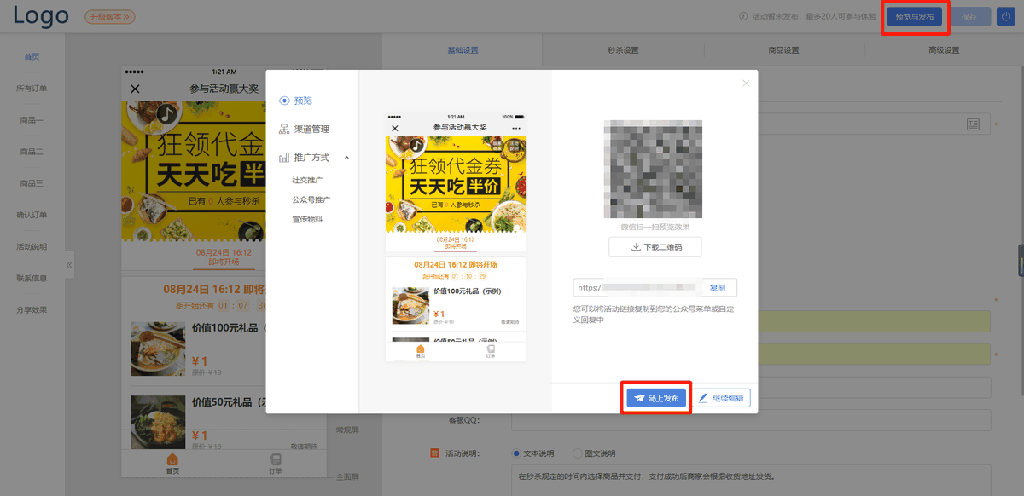
Task: Select 商品一 in the left page list
Action: (x=32, y=120)
